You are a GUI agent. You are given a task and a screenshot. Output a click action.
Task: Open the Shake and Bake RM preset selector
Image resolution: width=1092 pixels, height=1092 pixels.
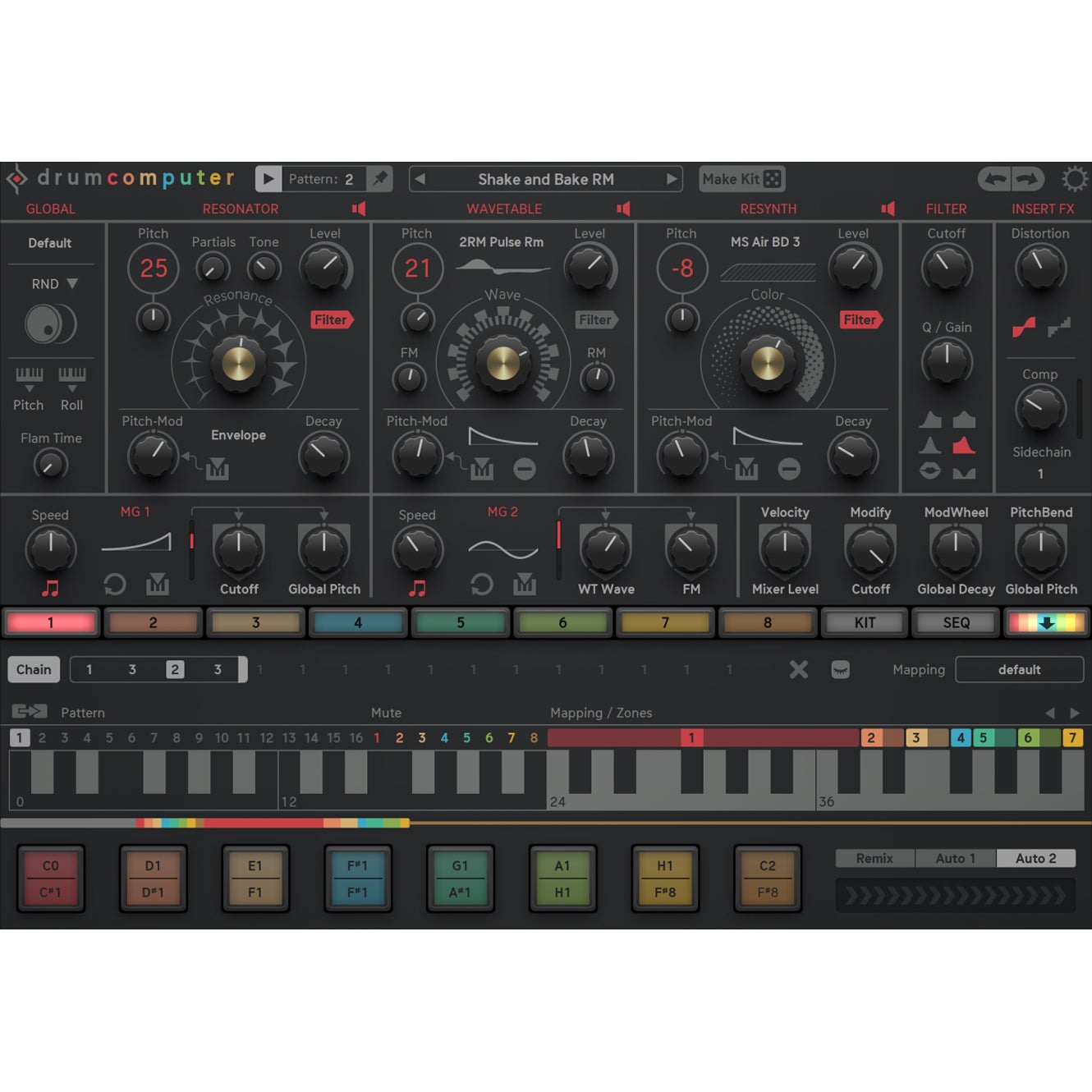[546, 179]
